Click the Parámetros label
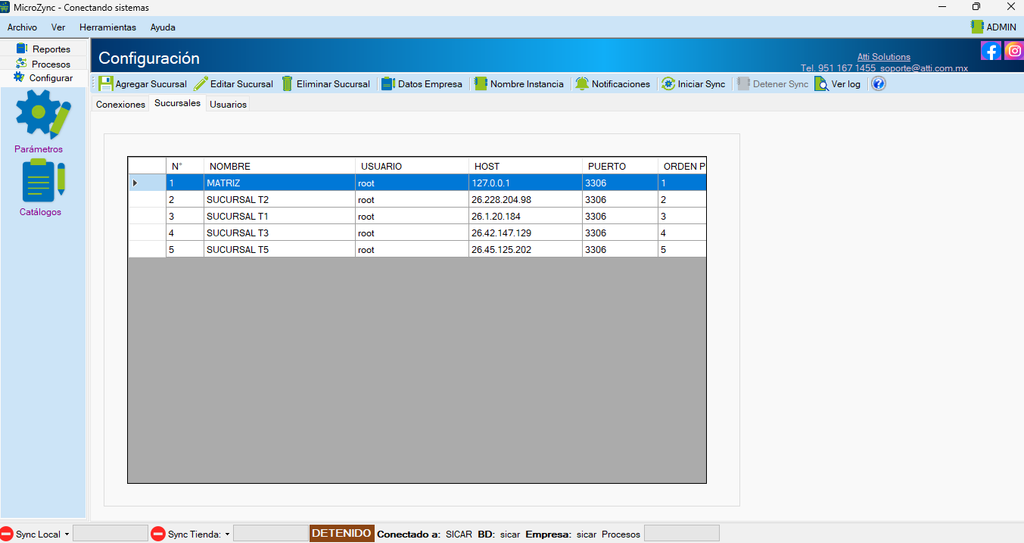This screenshot has width=1024, height=543. click(39, 149)
